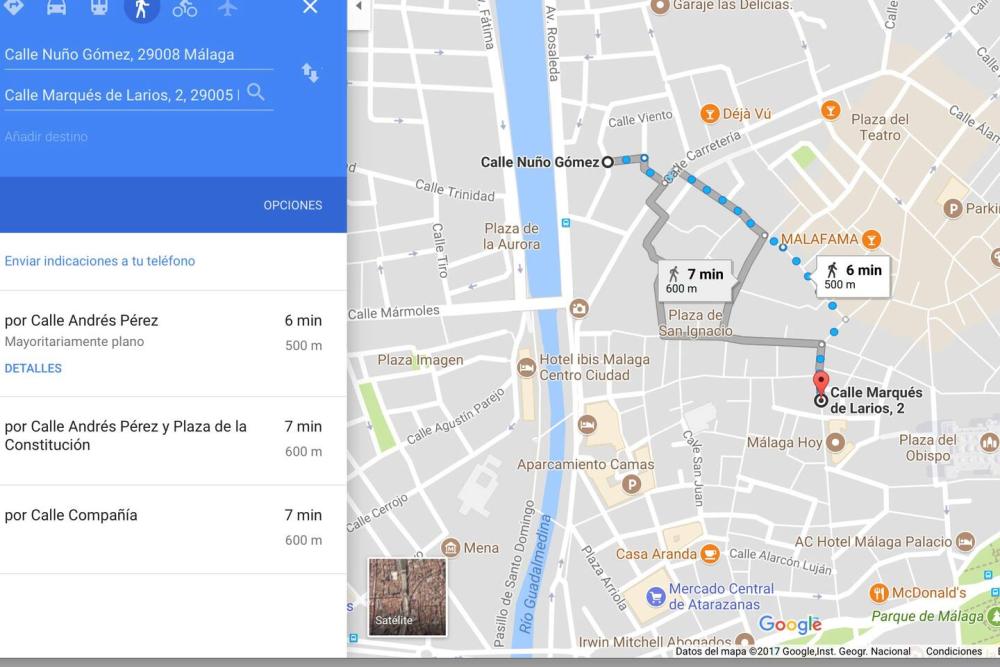
Task: Open OPCIONES route options
Action: pos(292,205)
